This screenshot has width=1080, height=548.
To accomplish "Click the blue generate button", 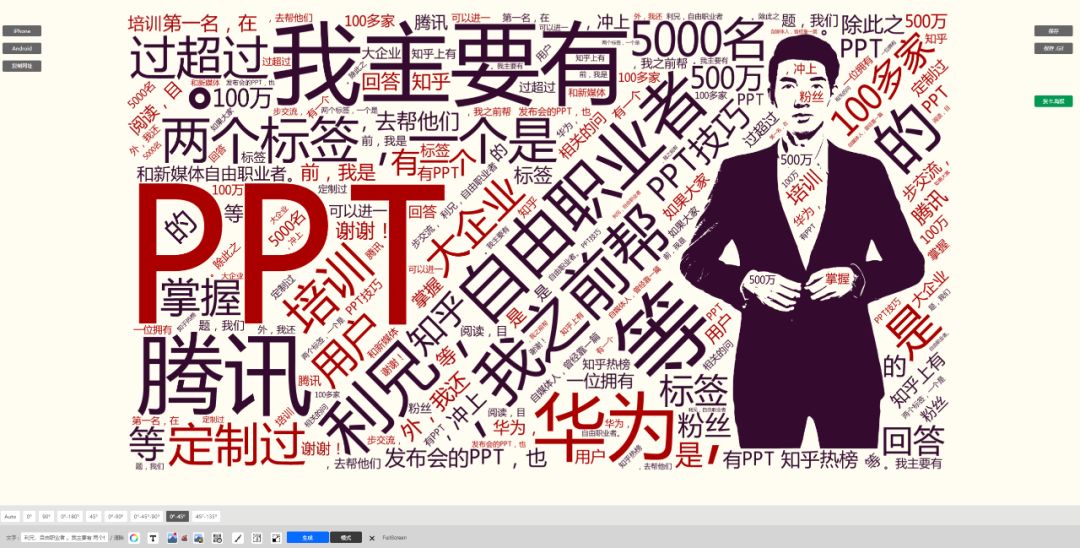I will point(308,538).
